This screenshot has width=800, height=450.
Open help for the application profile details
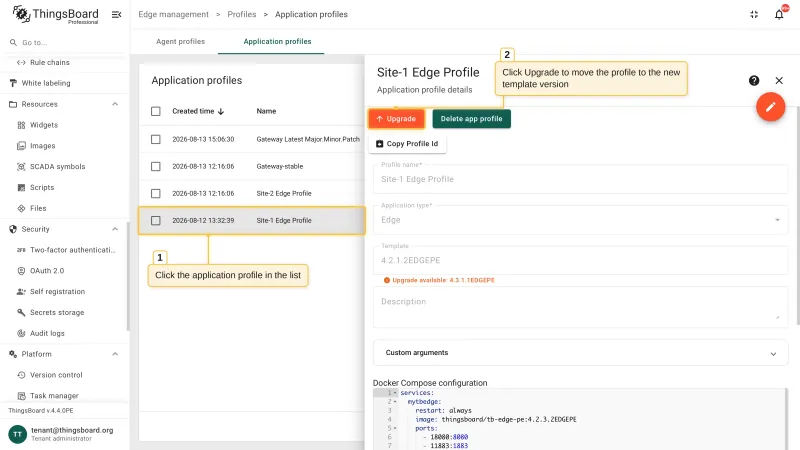tap(754, 81)
